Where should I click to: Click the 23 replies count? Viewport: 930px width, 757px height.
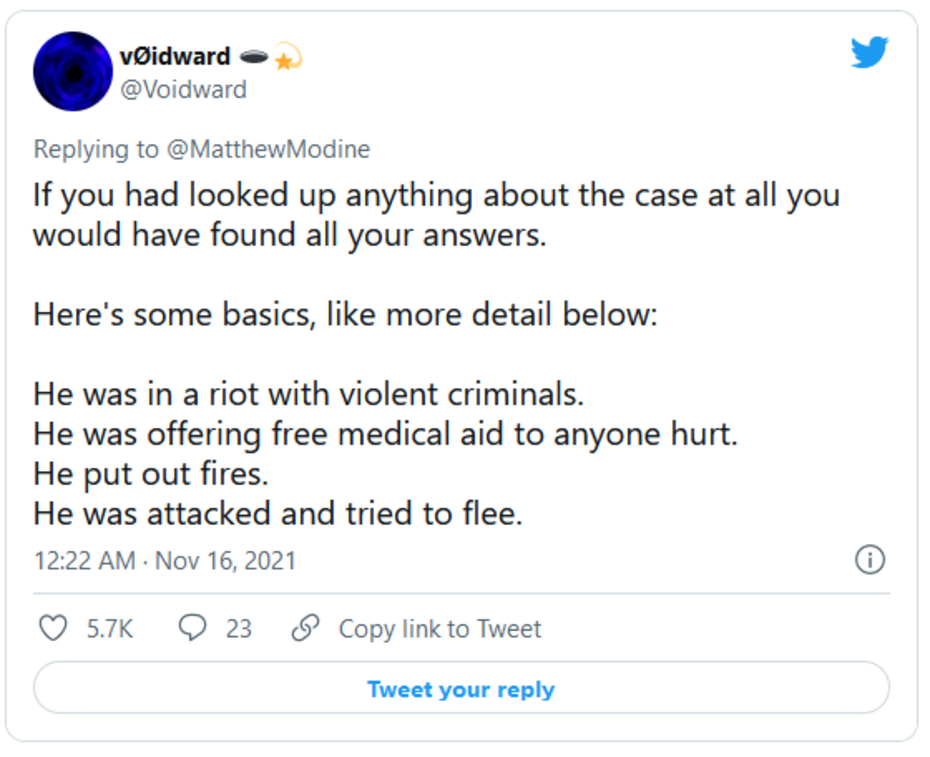click(x=239, y=629)
